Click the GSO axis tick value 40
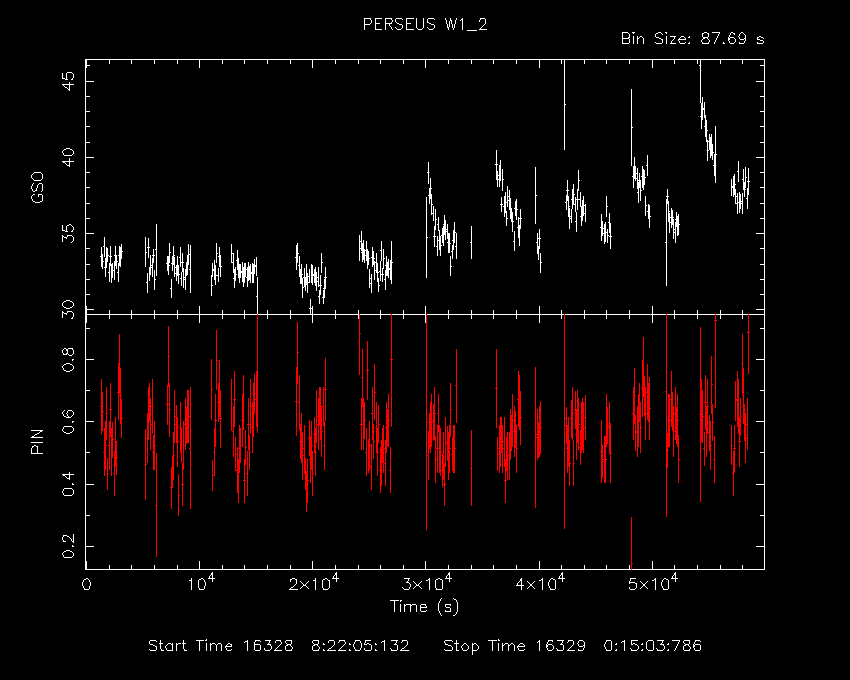Image resolution: width=850 pixels, height=680 pixels. click(x=69, y=157)
